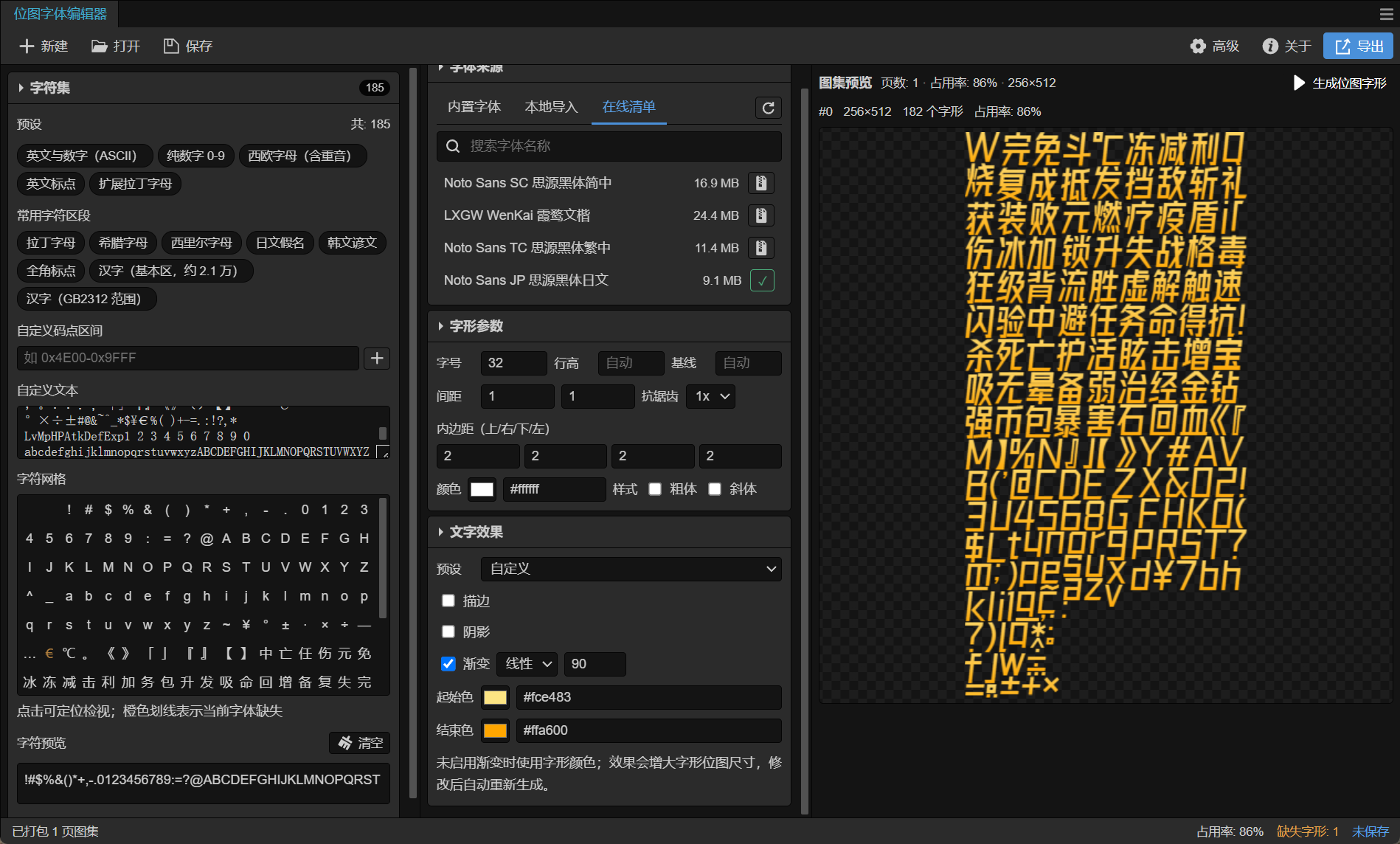Select the 在线清单 tab
1400x844 pixels.
tap(628, 107)
